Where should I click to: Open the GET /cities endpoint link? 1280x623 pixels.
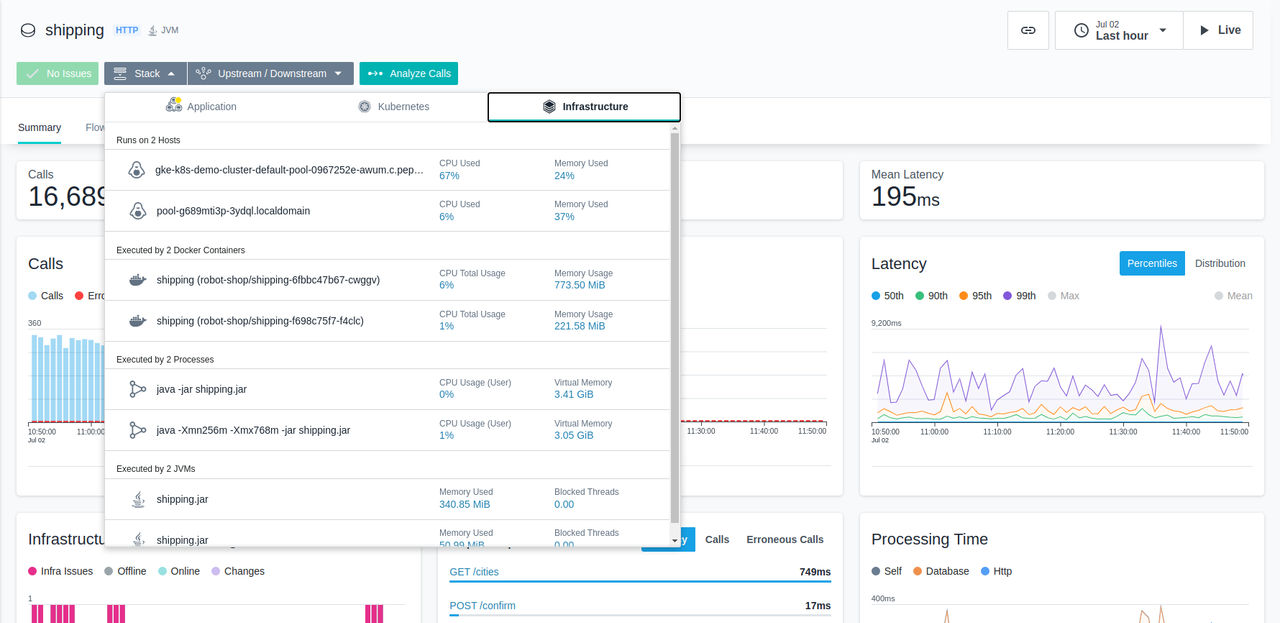pyautogui.click(x=474, y=572)
